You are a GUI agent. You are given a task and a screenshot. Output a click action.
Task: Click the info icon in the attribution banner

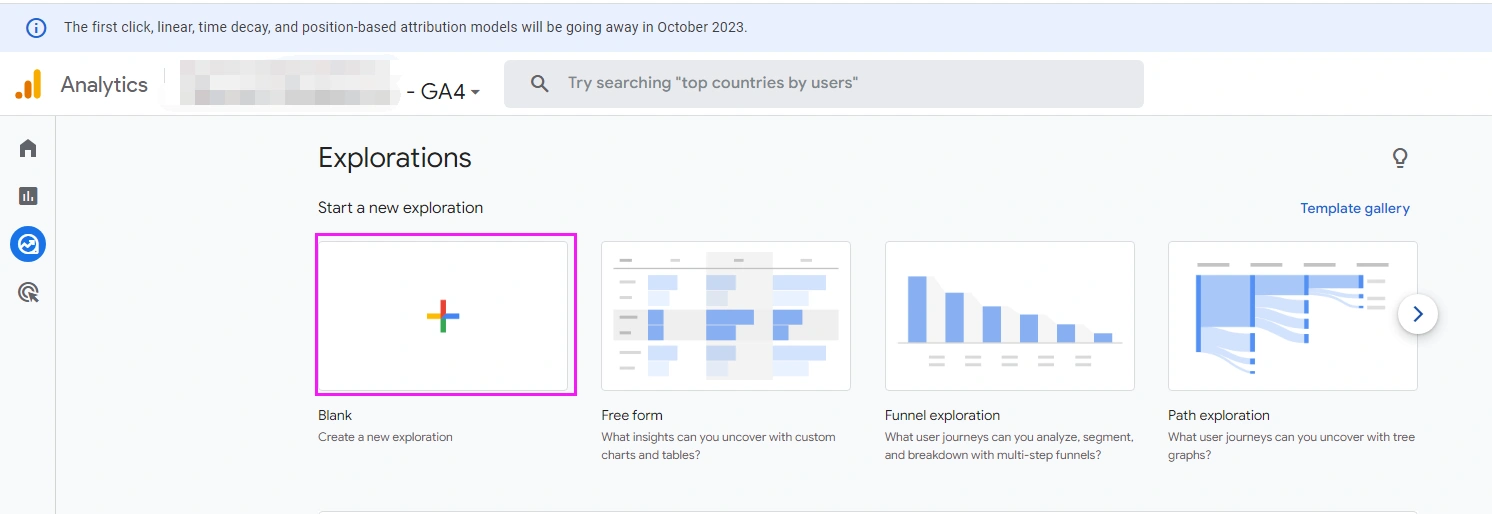36,27
